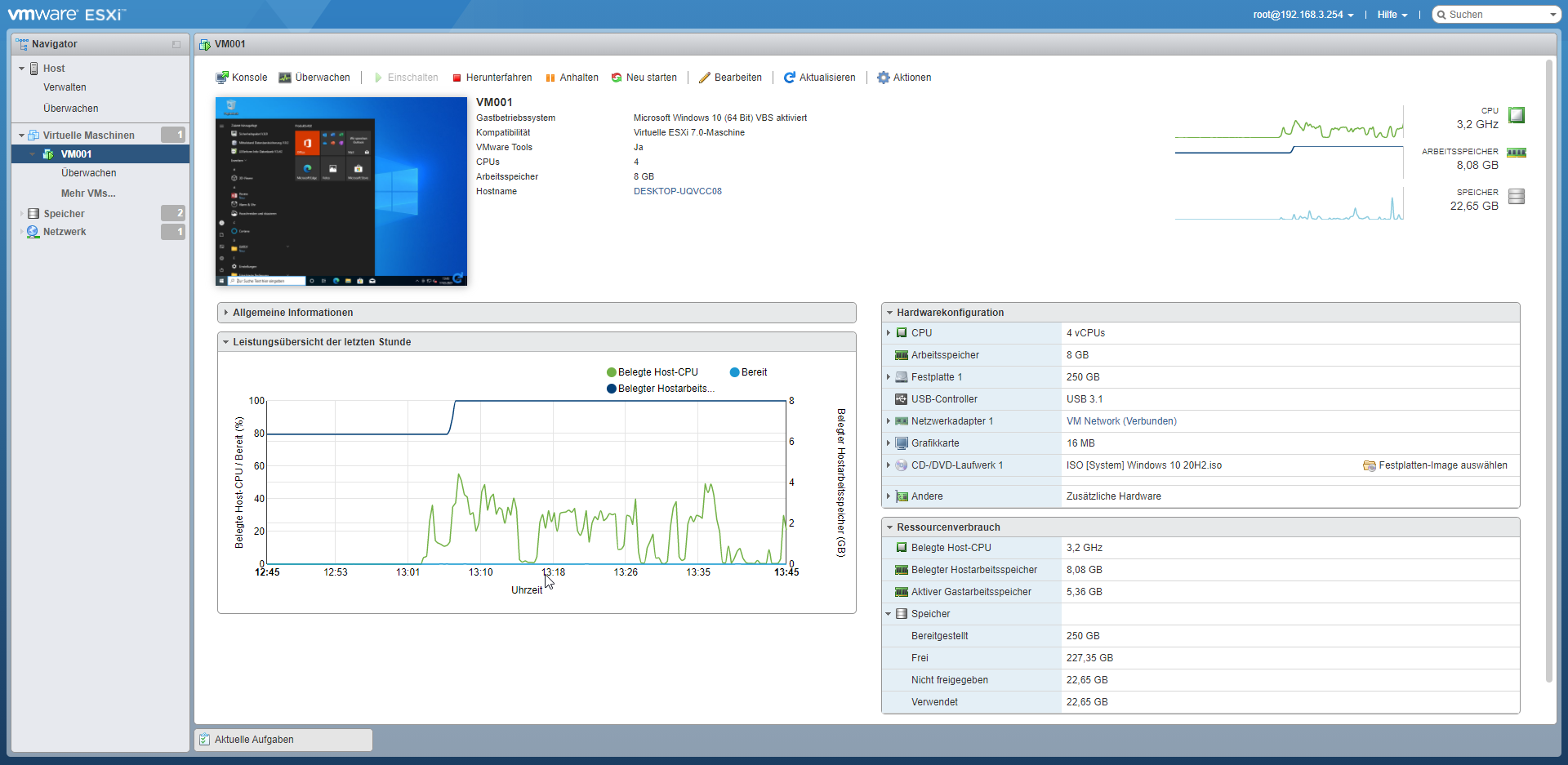Open the root user account dropdown
1568x765 pixels.
pyautogui.click(x=1303, y=15)
